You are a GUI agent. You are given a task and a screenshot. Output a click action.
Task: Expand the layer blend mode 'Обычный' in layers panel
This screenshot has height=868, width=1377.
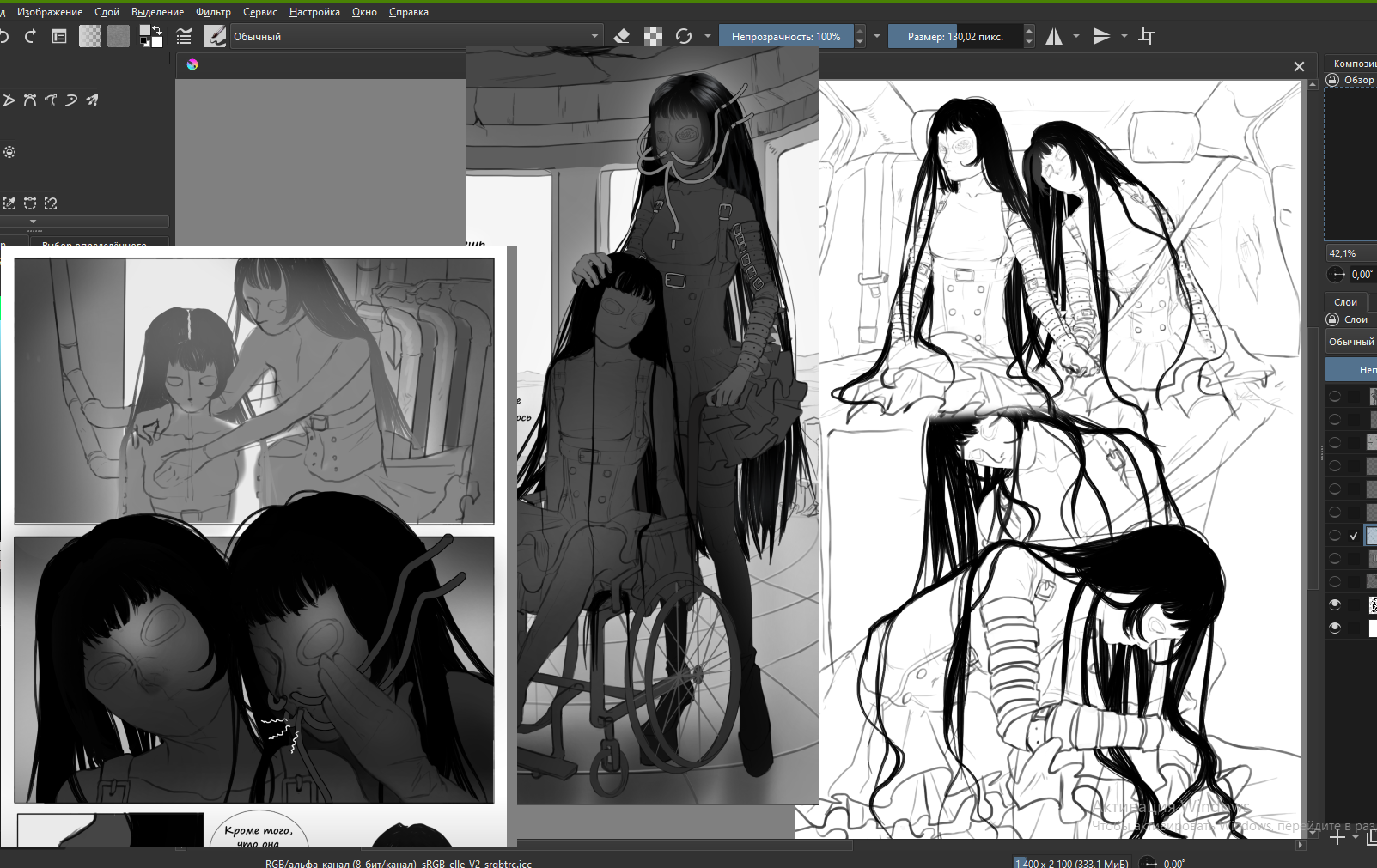point(1351,342)
